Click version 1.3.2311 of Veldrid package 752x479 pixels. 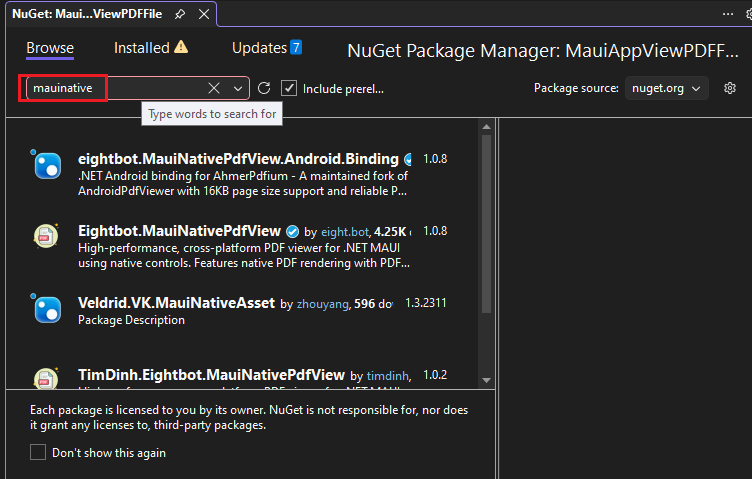426,303
